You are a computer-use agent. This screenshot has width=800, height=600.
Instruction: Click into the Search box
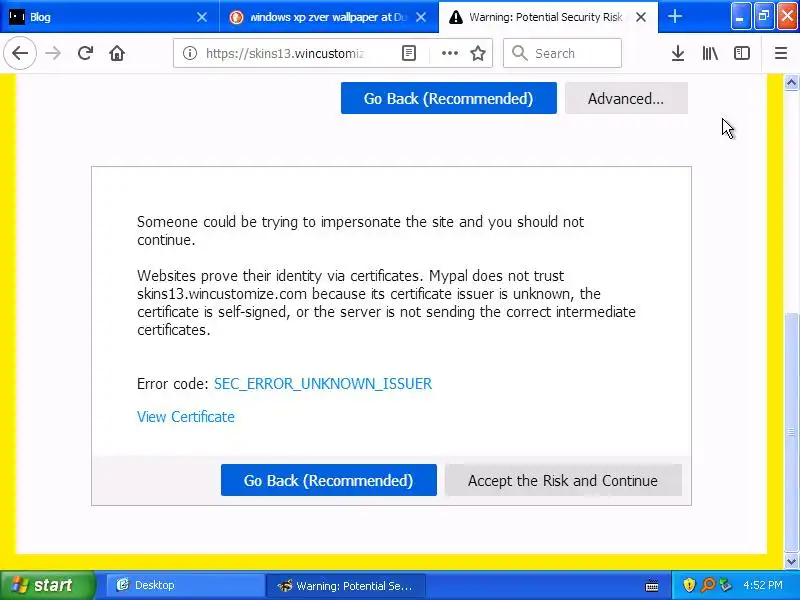coord(562,53)
